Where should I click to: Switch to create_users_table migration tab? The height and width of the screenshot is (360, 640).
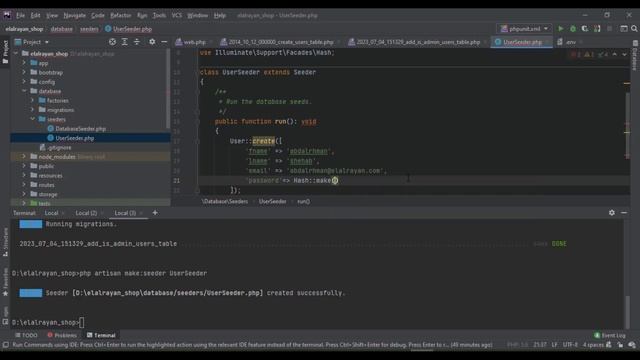tap(280, 42)
